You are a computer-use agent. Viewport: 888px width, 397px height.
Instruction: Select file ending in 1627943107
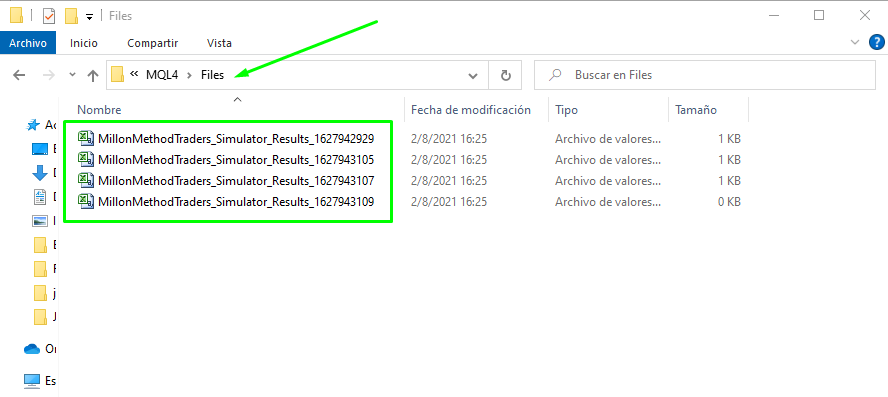(236, 181)
